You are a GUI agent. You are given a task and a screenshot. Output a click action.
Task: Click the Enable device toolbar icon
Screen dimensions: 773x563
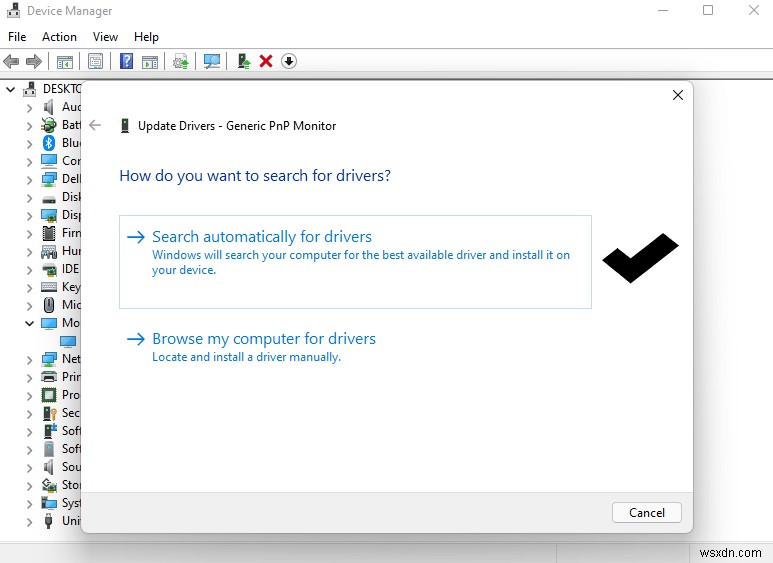[244, 61]
